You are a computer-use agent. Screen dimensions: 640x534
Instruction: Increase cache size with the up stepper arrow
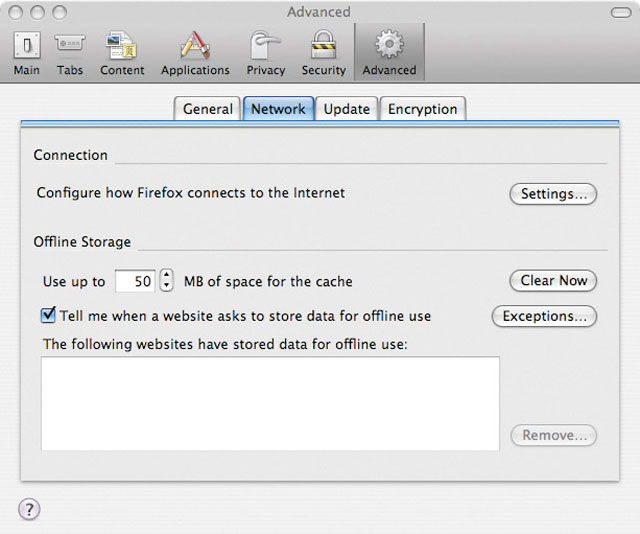click(167, 275)
